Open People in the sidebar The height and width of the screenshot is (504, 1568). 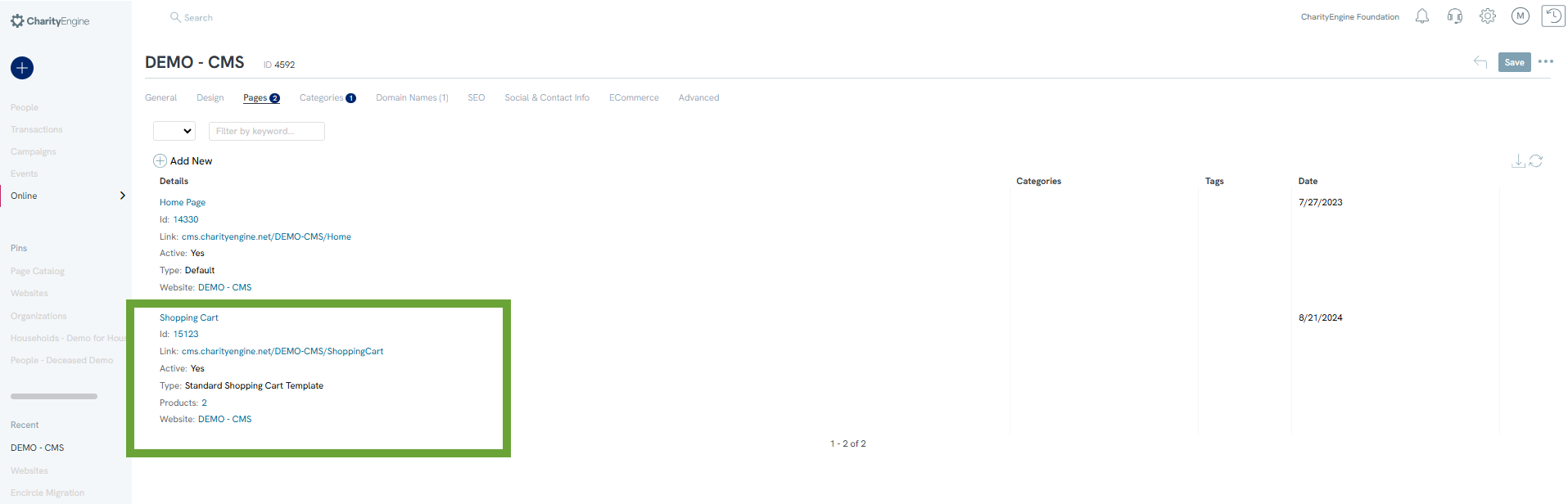25,107
